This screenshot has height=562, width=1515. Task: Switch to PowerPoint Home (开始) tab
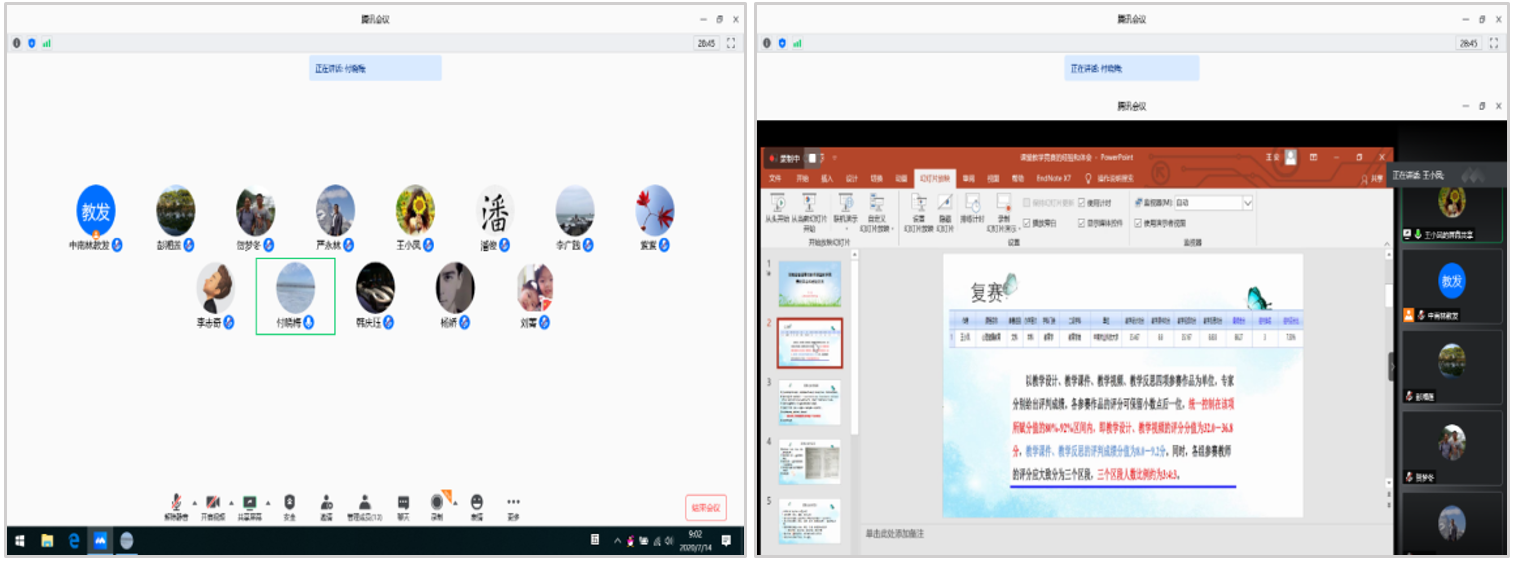pos(802,178)
